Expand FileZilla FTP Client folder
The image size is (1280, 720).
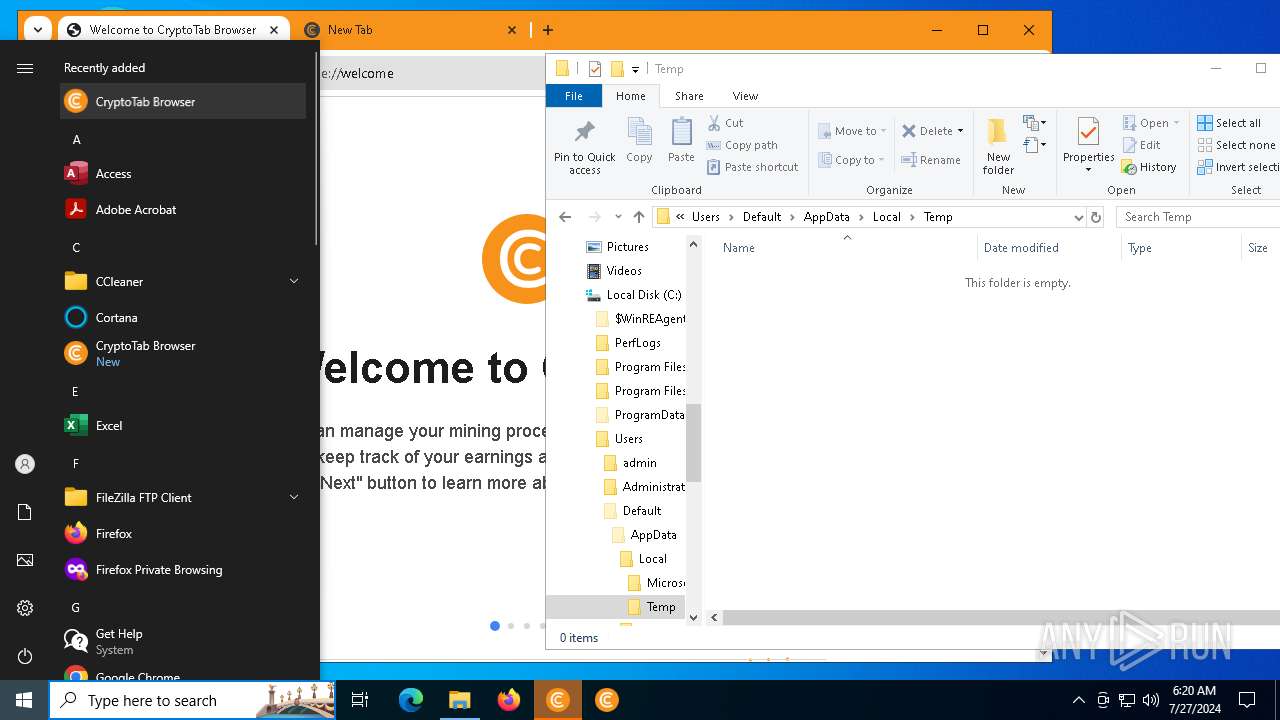click(x=294, y=497)
